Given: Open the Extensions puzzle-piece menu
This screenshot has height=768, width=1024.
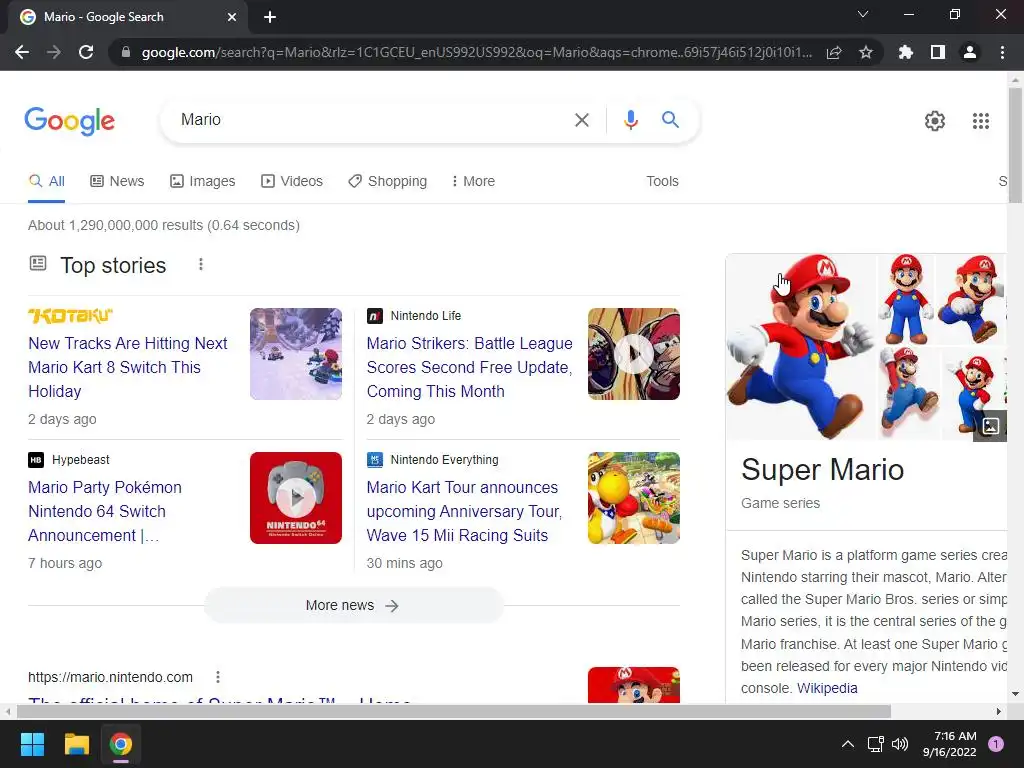Looking at the screenshot, I should [x=906, y=52].
